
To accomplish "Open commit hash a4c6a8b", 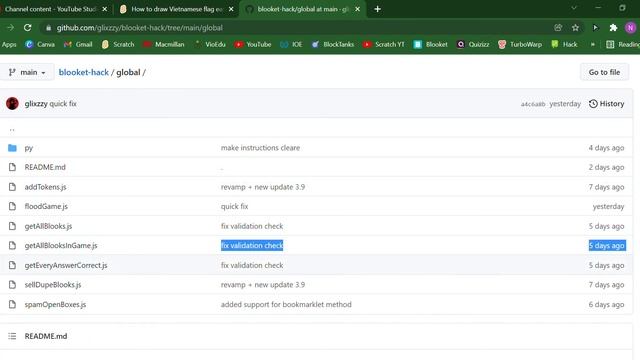I will [x=533, y=104].
